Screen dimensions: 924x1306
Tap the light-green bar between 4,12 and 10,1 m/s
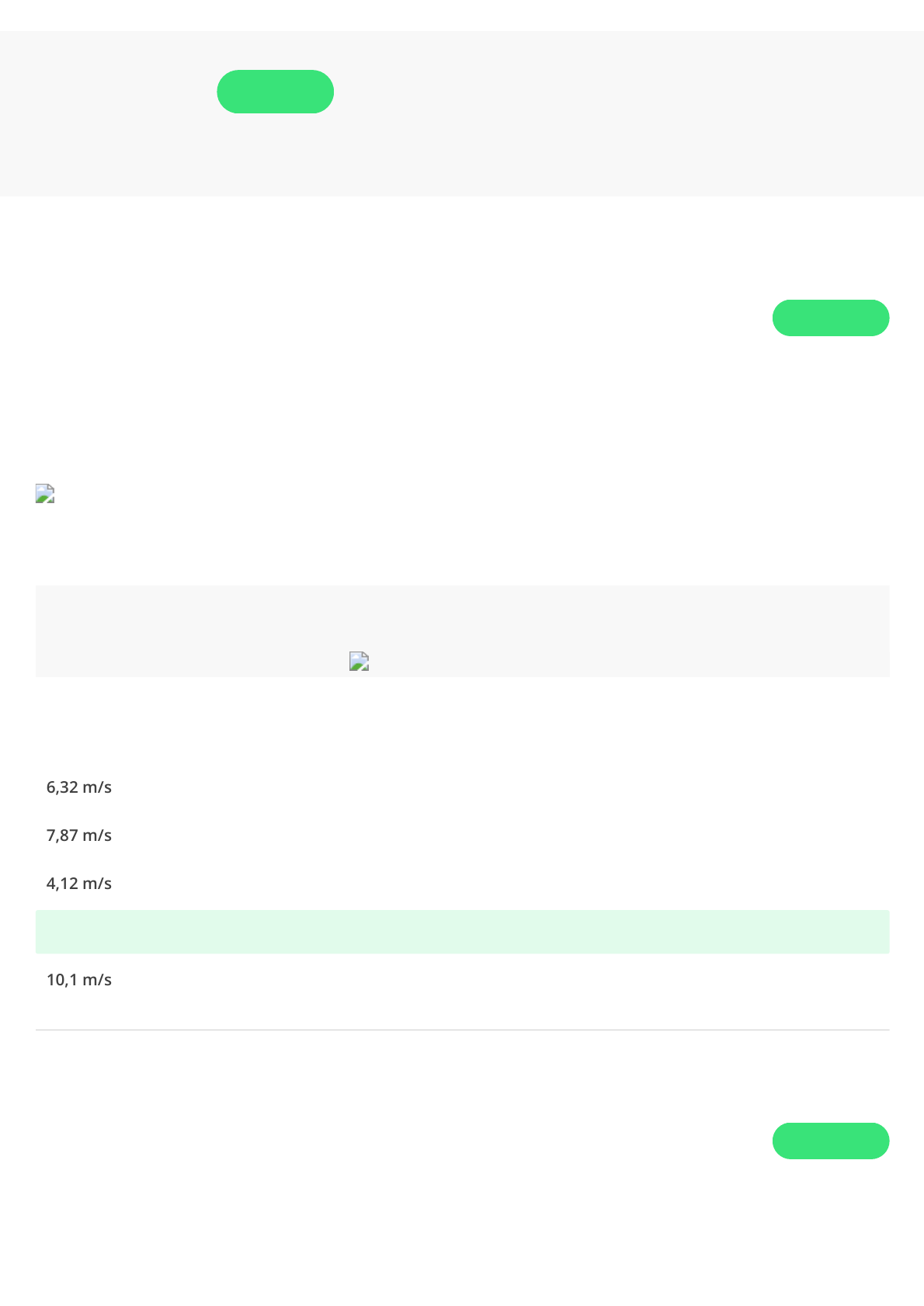point(463,932)
